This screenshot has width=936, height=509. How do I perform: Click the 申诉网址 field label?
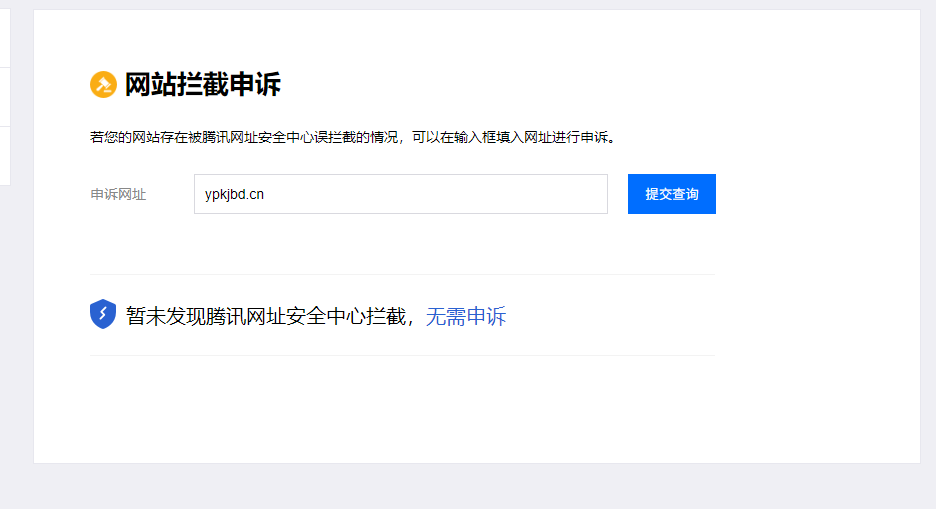tap(118, 195)
